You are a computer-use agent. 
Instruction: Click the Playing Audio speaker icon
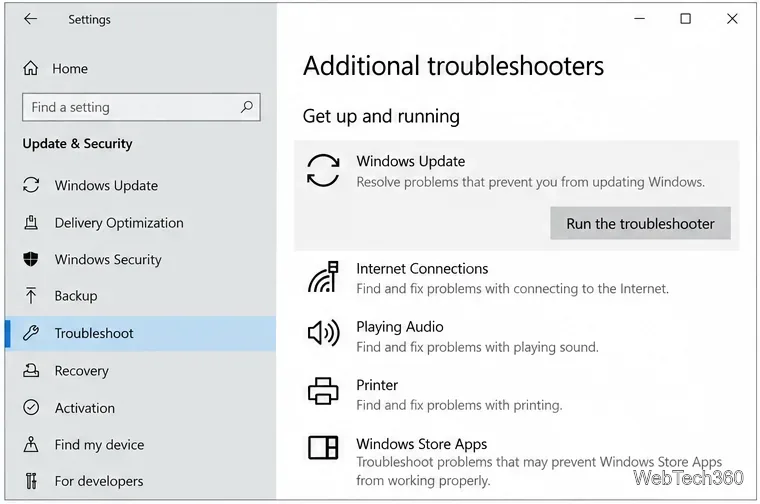click(323, 333)
